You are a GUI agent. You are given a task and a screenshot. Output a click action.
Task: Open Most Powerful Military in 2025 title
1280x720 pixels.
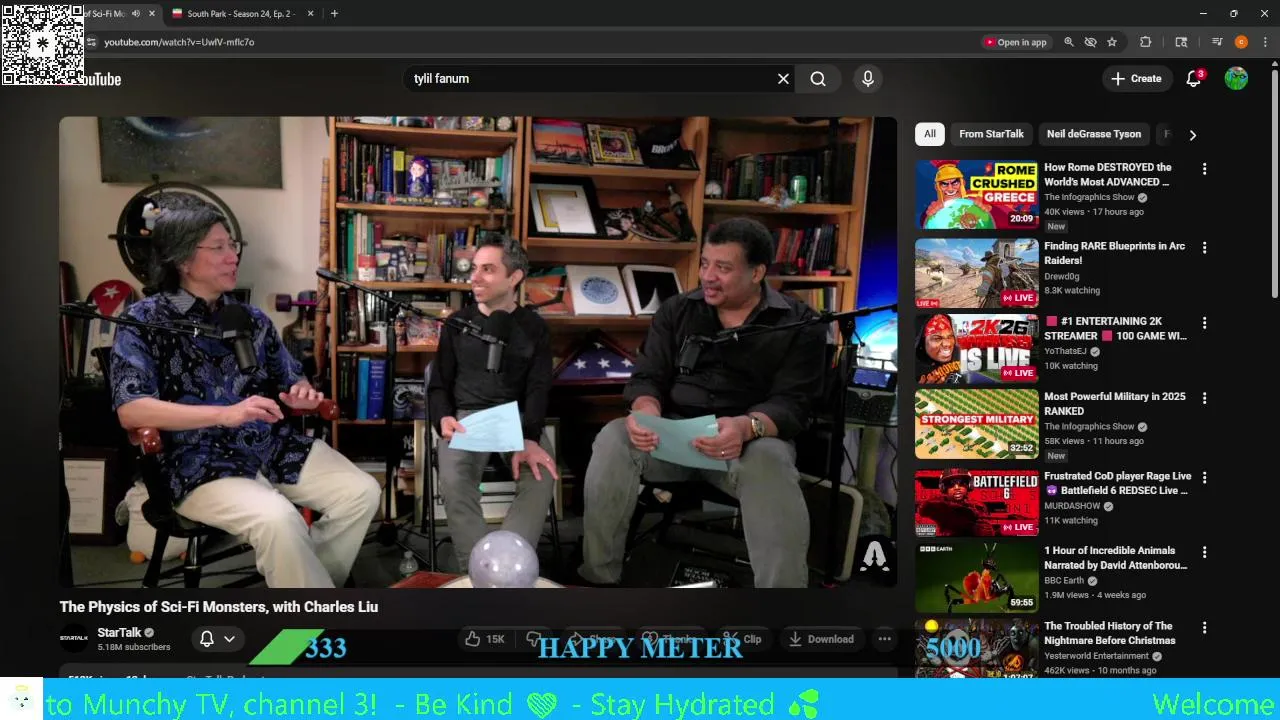click(1115, 404)
